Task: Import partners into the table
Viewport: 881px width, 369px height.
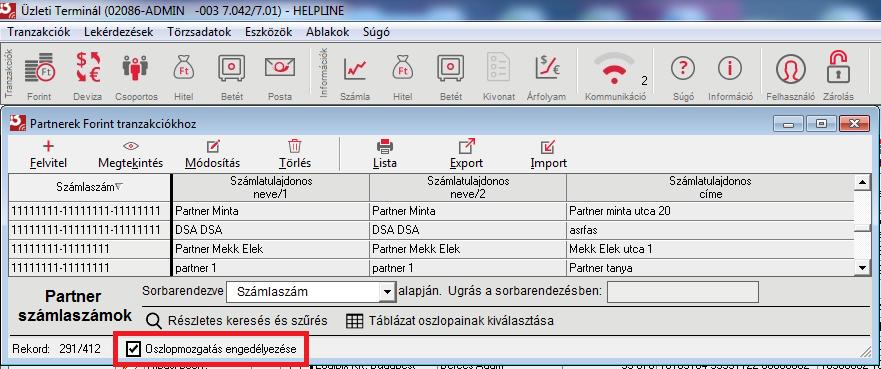Action: tap(548, 154)
